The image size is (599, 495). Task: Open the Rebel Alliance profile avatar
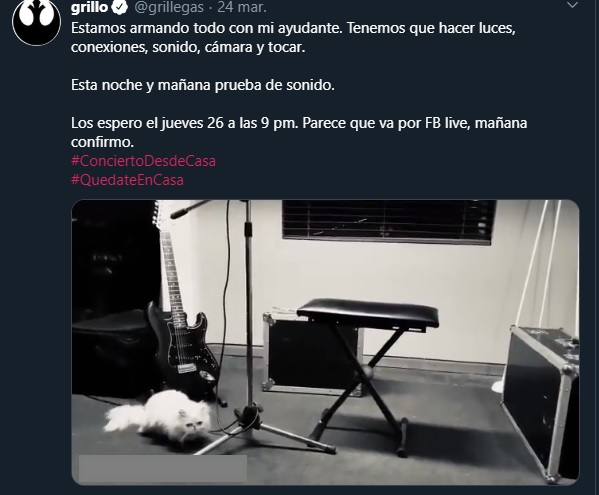37,22
